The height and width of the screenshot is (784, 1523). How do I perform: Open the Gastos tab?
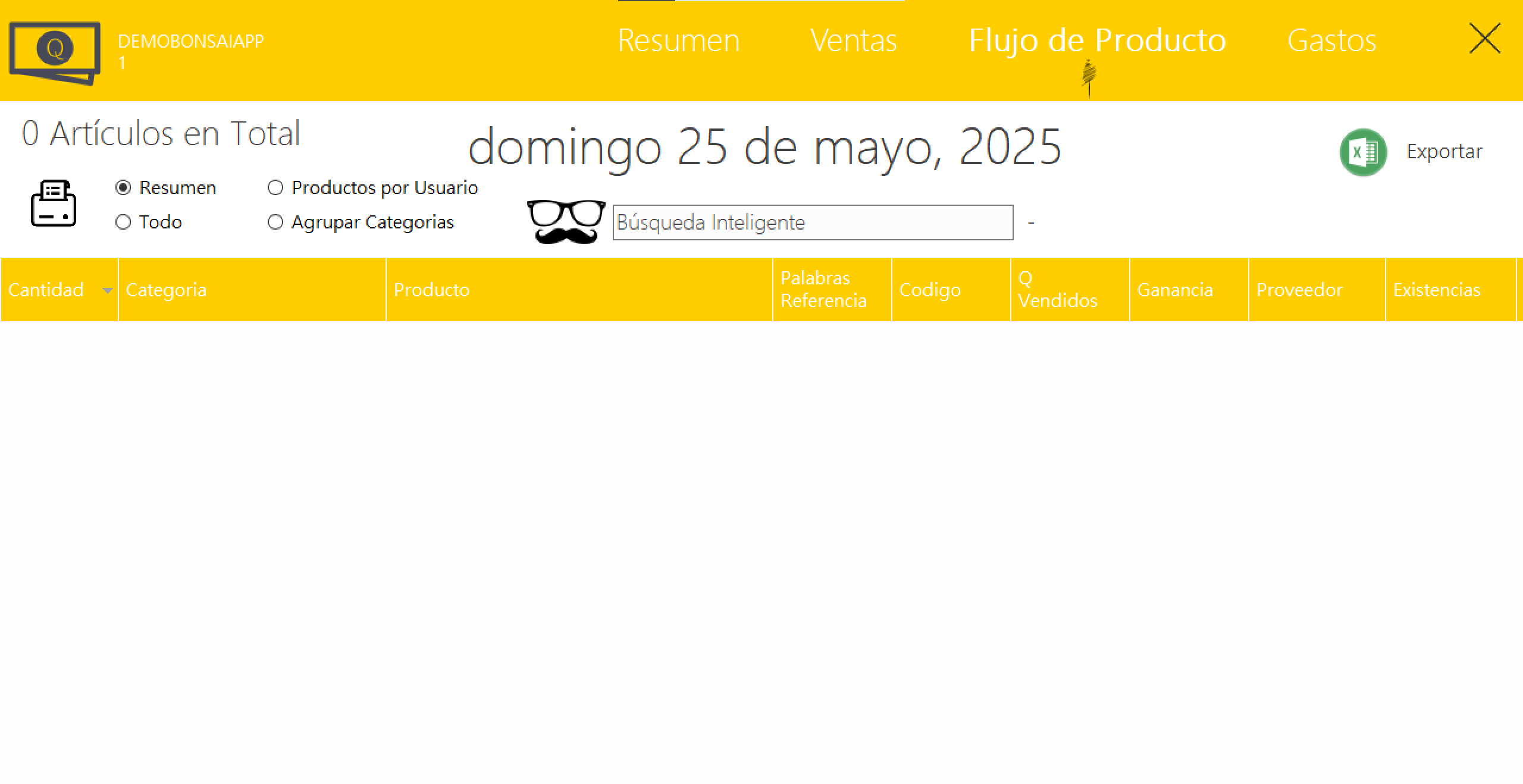pyautogui.click(x=1331, y=40)
